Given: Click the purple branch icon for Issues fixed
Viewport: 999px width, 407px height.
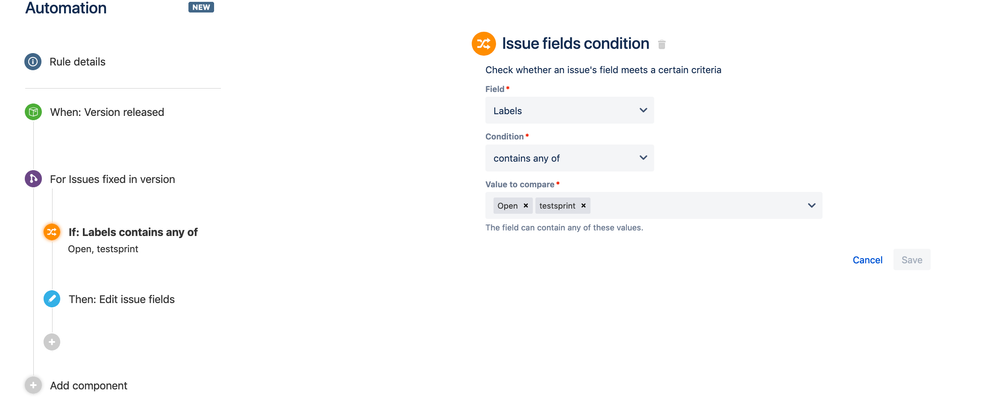Looking at the screenshot, I should point(33,179).
